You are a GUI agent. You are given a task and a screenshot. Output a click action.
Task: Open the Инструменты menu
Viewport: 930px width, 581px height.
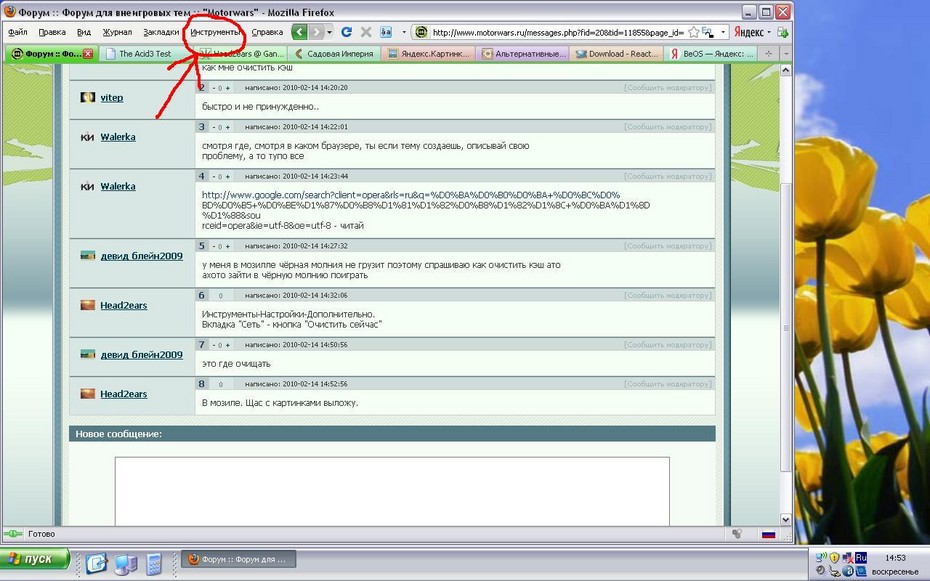[x=215, y=32]
